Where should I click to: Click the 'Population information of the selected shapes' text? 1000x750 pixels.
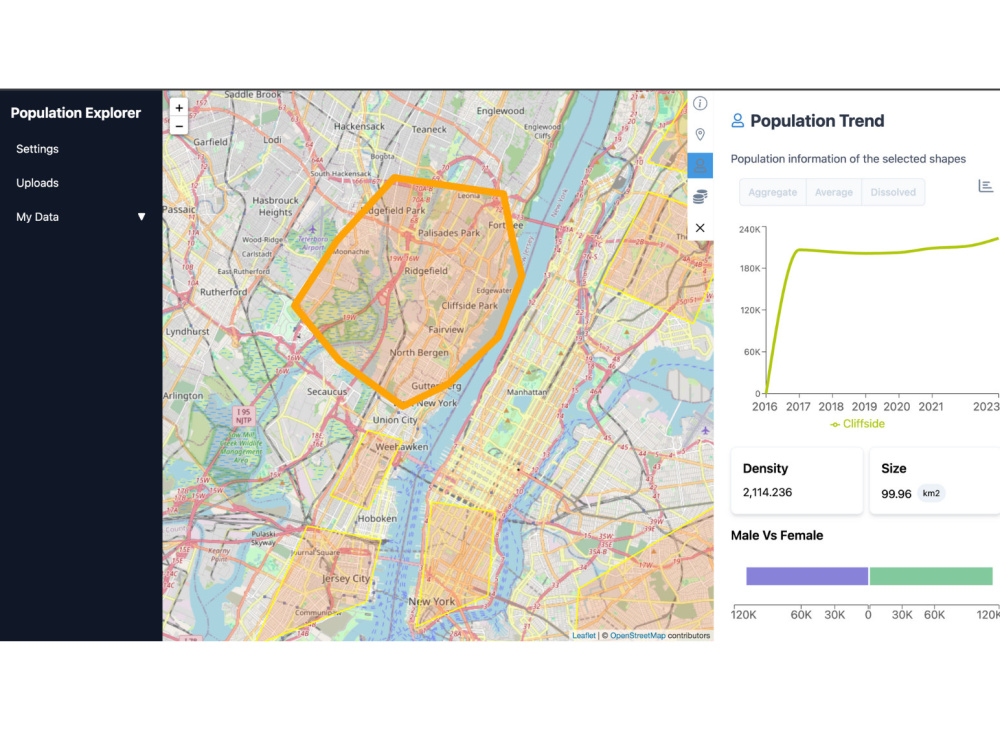click(x=848, y=159)
